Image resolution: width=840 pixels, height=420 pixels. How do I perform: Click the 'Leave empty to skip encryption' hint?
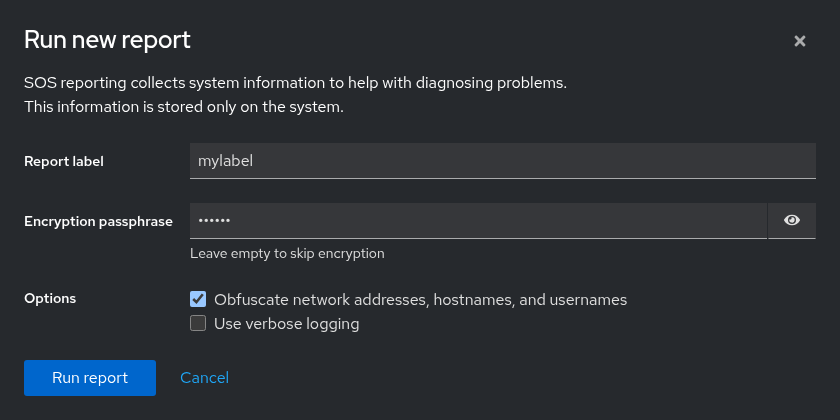[287, 253]
